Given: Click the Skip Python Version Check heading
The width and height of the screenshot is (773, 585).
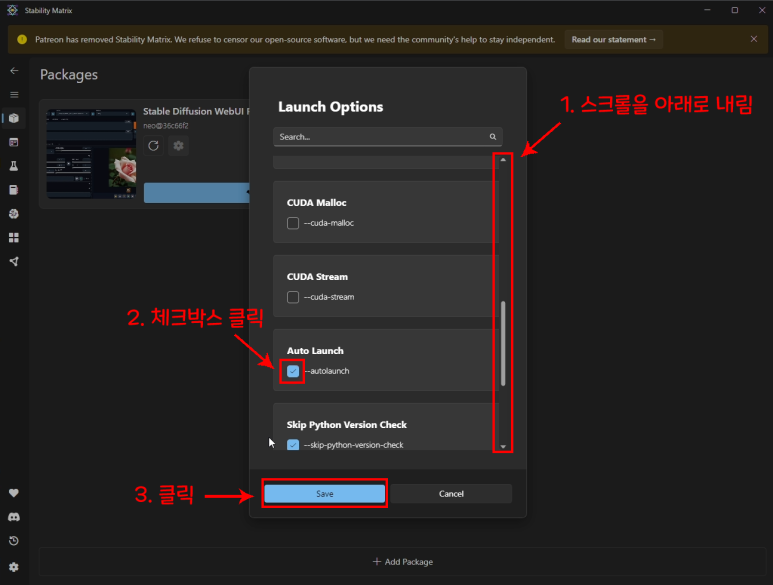Looking at the screenshot, I should point(347,424).
